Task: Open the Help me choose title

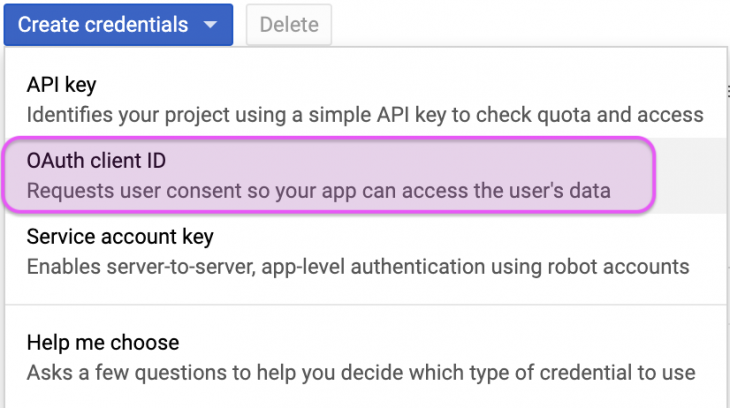Action: pyautogui.click(x=103, y=343)
